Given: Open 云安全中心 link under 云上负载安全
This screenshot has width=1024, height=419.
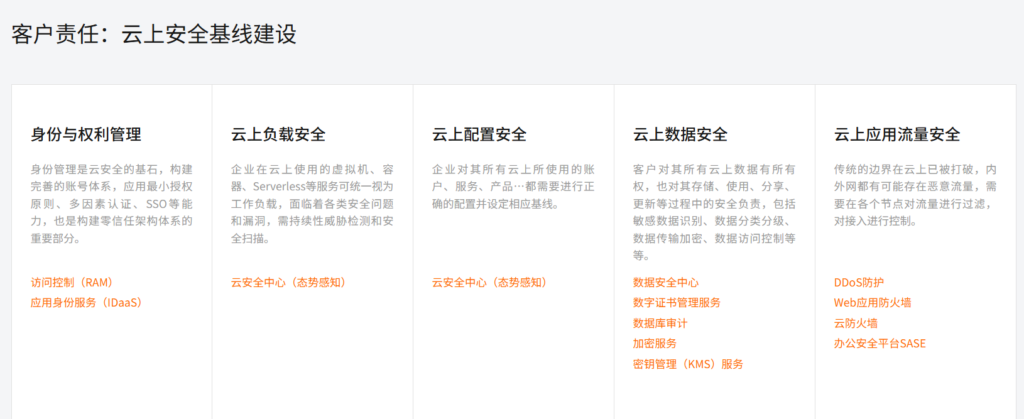Looking at the screenshot, I should pyautogui.click(x=288, y=282).
